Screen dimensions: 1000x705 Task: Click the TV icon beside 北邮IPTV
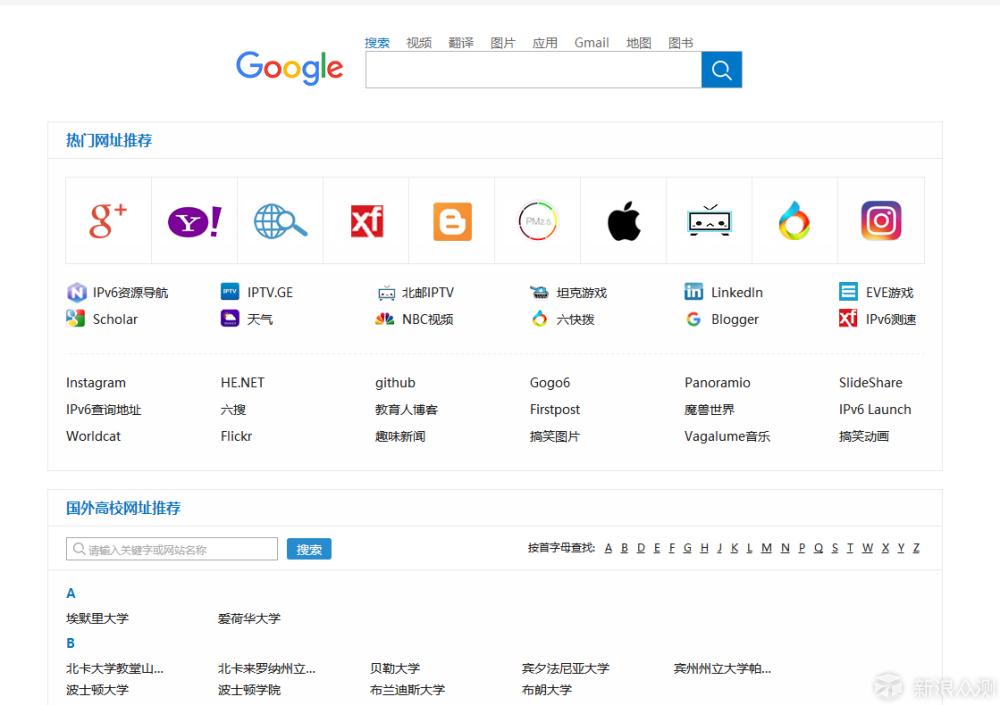[386, 293]
